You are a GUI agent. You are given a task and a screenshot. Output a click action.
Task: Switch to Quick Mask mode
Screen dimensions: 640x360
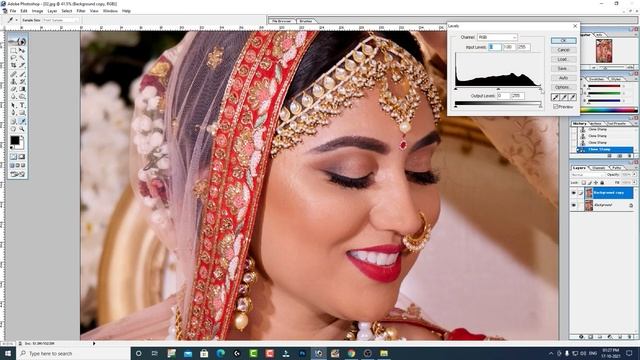pyautogui.click(x=22, y=156)
